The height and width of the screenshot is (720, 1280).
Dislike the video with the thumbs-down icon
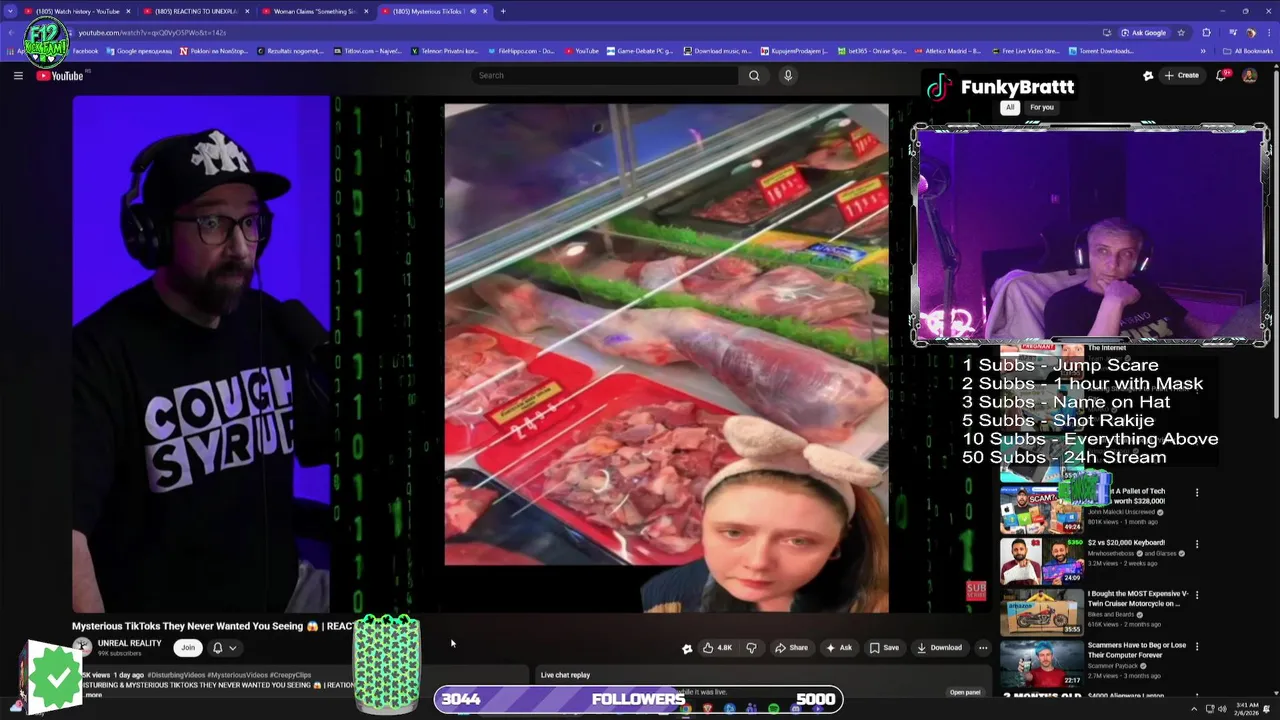(751, 647)
